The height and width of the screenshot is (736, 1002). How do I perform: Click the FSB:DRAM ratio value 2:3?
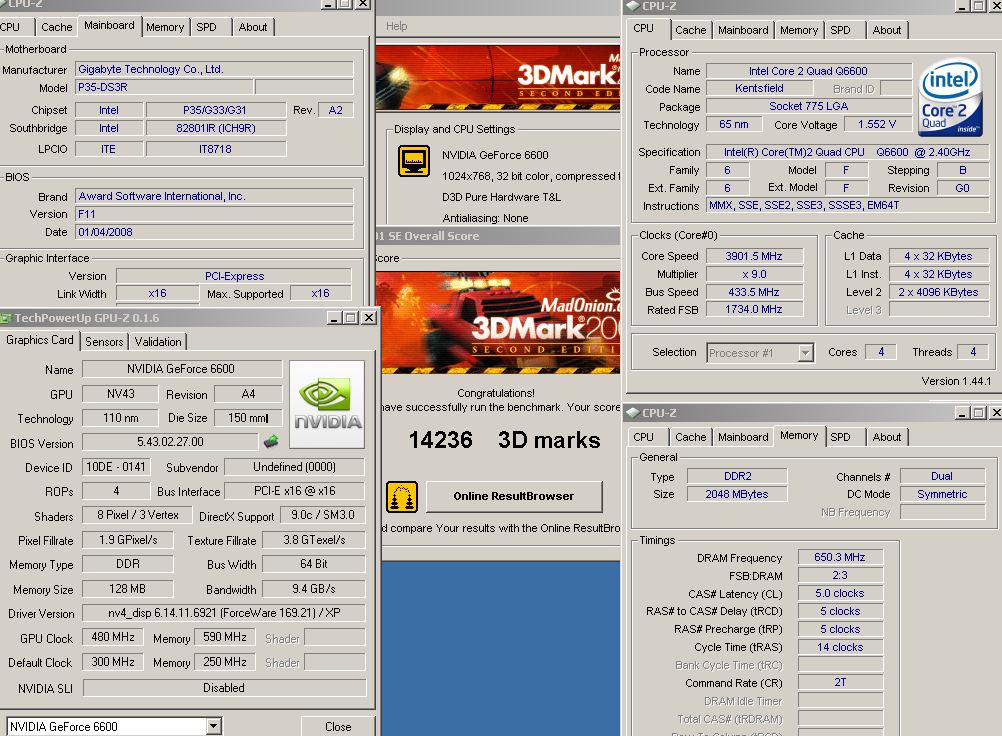[840, 575]
